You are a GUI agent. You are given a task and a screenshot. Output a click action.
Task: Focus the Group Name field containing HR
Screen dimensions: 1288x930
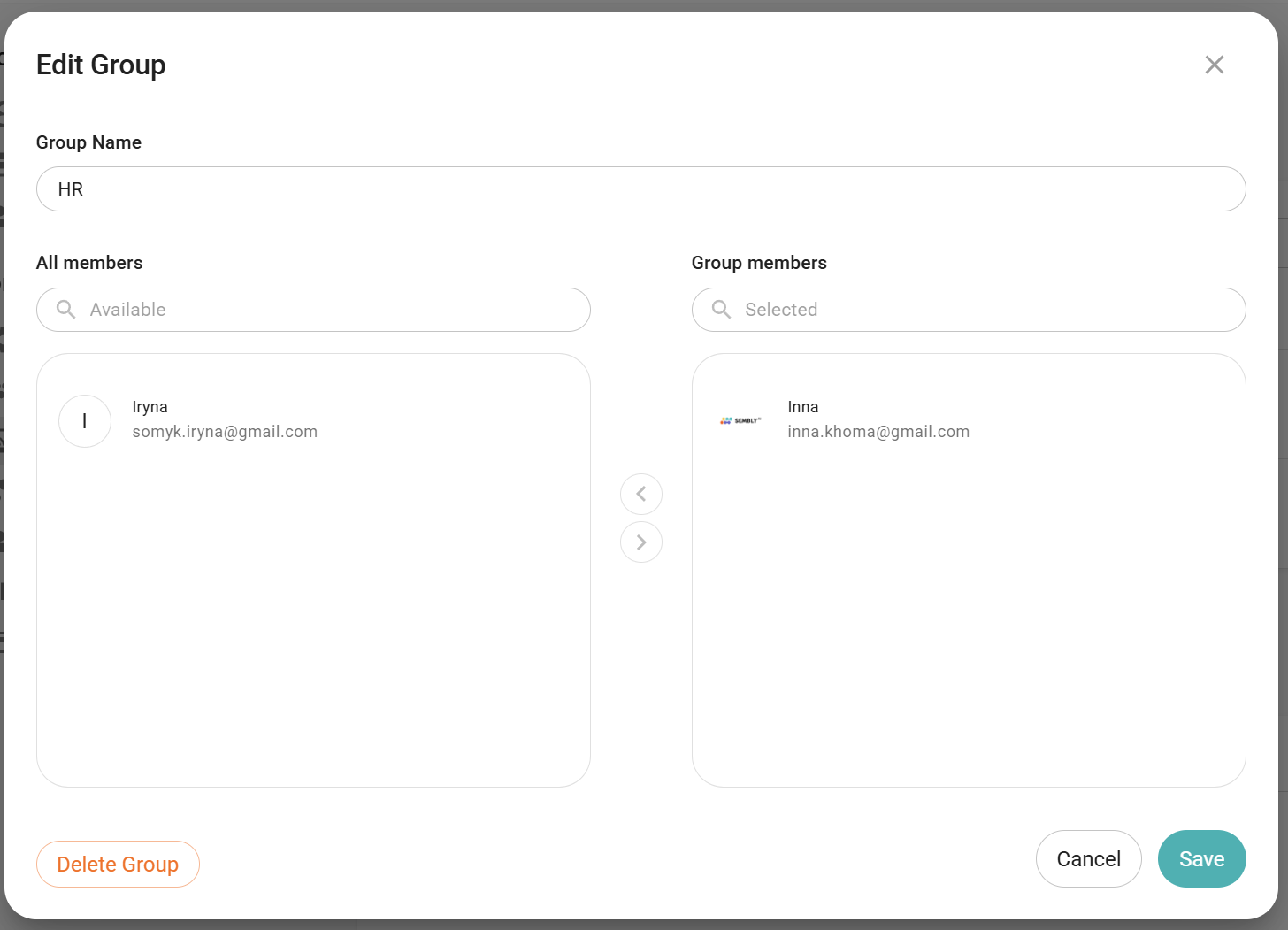(640, 189)
